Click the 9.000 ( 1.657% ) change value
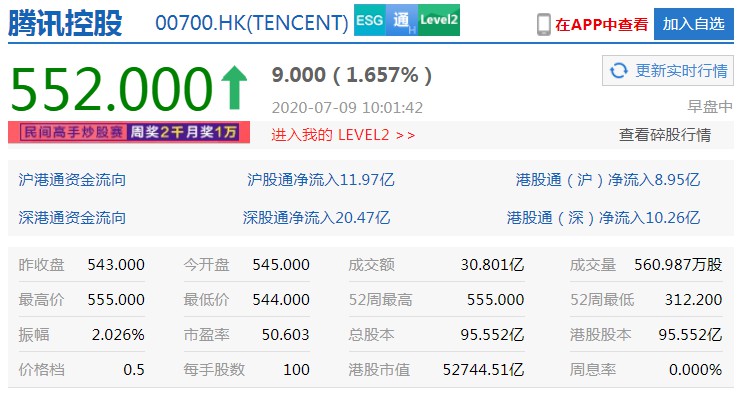 click(352, 75)
